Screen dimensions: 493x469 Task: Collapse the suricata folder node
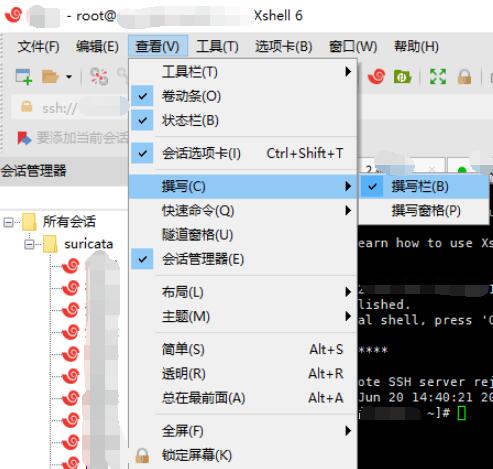pyautogui.click(x=29, y=245)
